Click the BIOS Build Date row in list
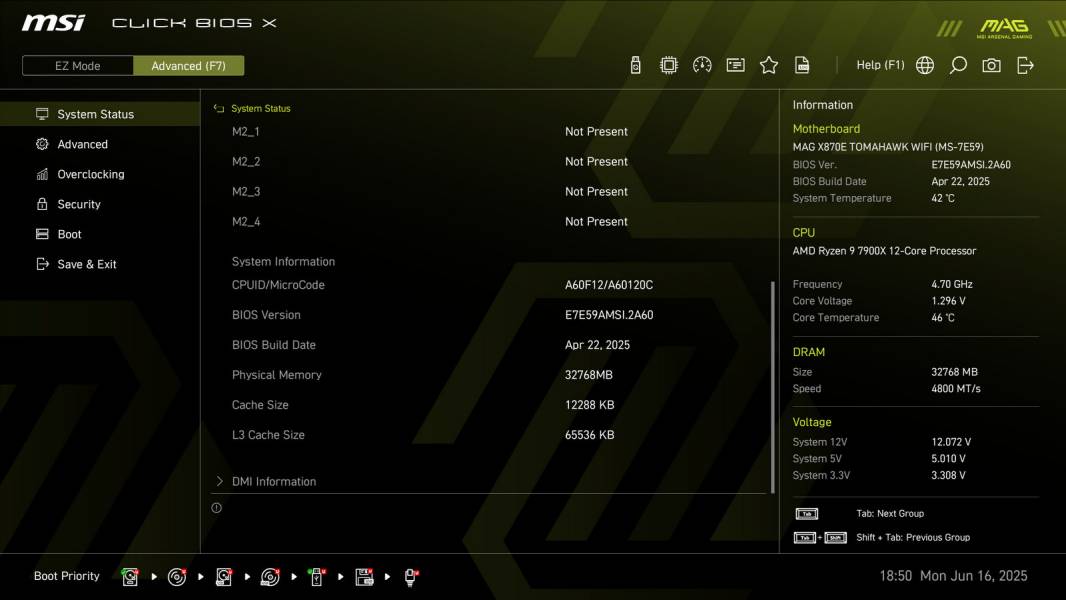The image size is (1066, 600). (489, 345)
